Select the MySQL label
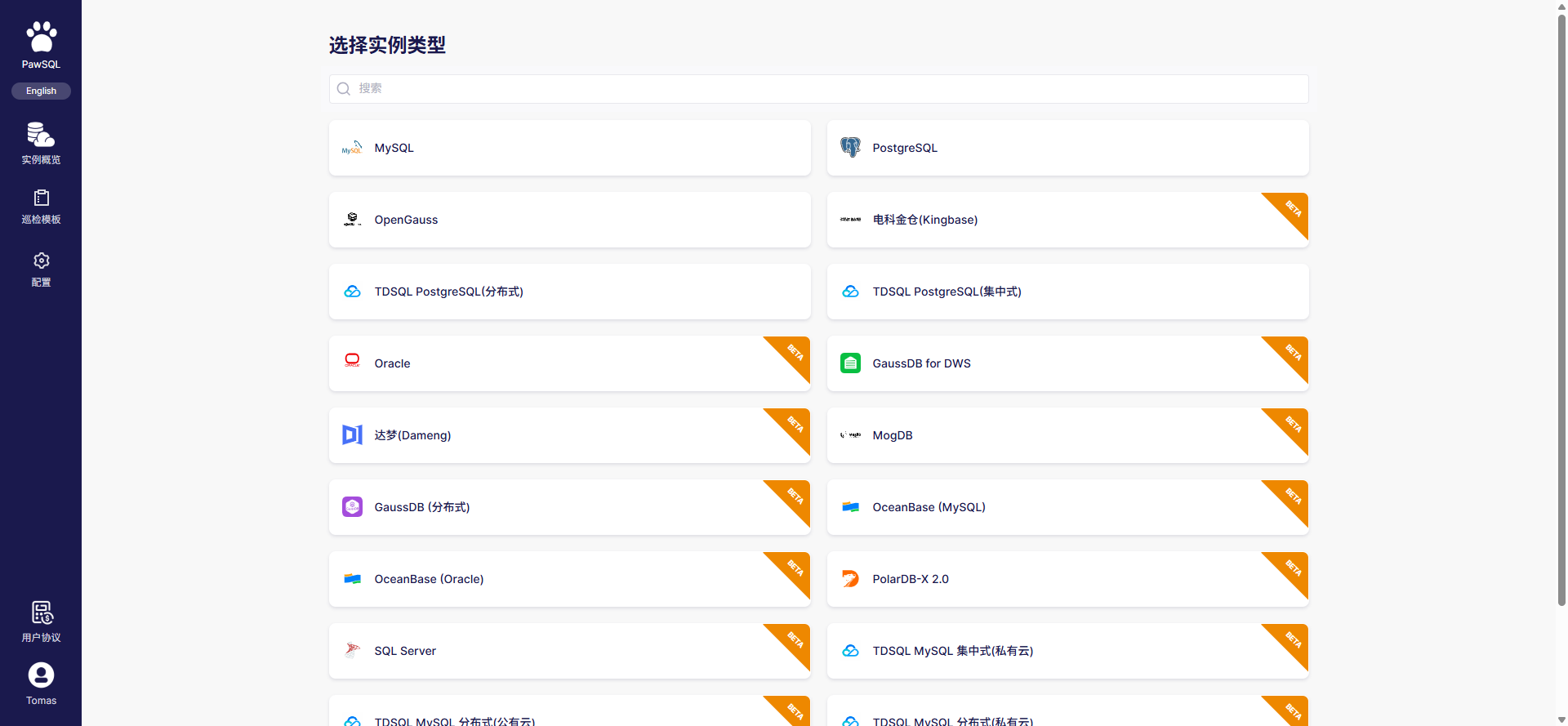Image resolution: width=1568 pixels, height=726 pixels. (394, 148)
